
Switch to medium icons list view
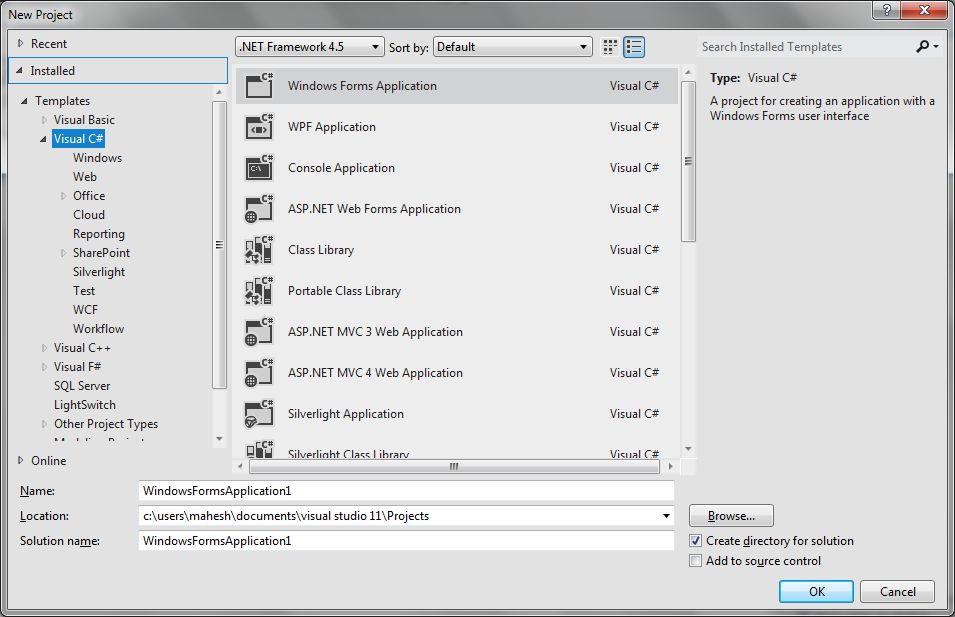634,47
